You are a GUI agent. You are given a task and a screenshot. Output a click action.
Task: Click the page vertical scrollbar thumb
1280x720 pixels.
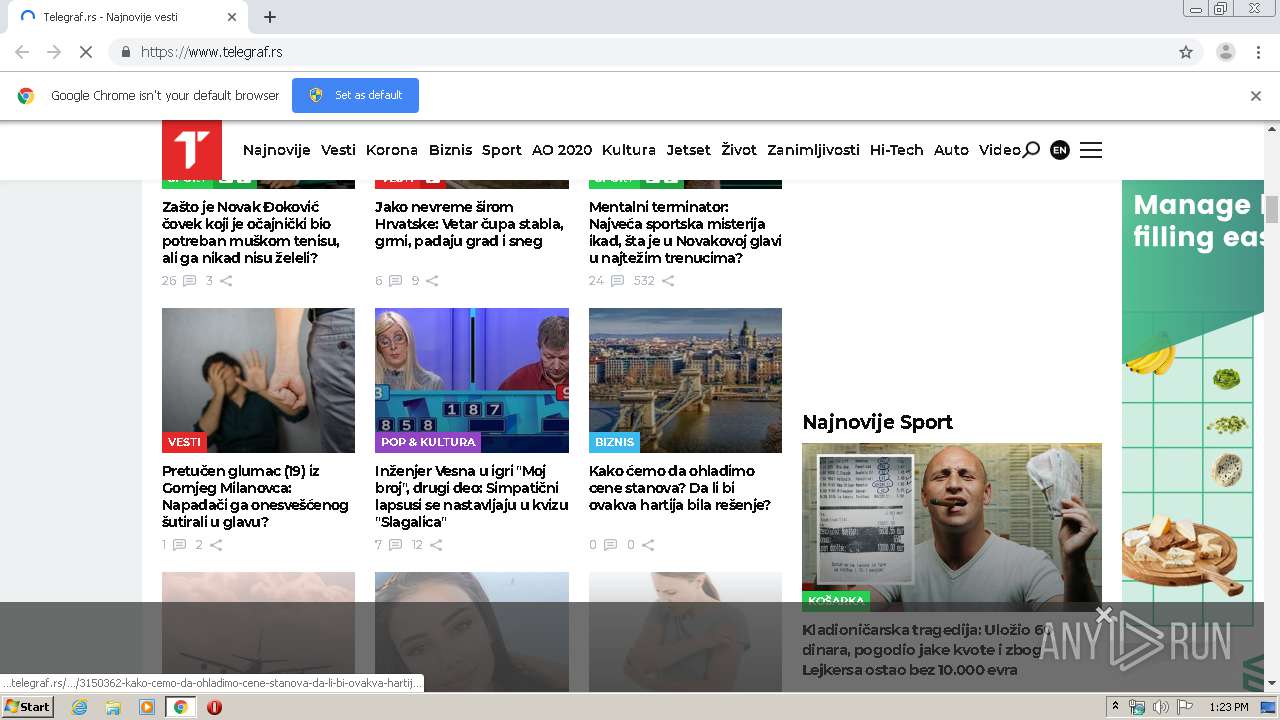tap(1272, 209)
